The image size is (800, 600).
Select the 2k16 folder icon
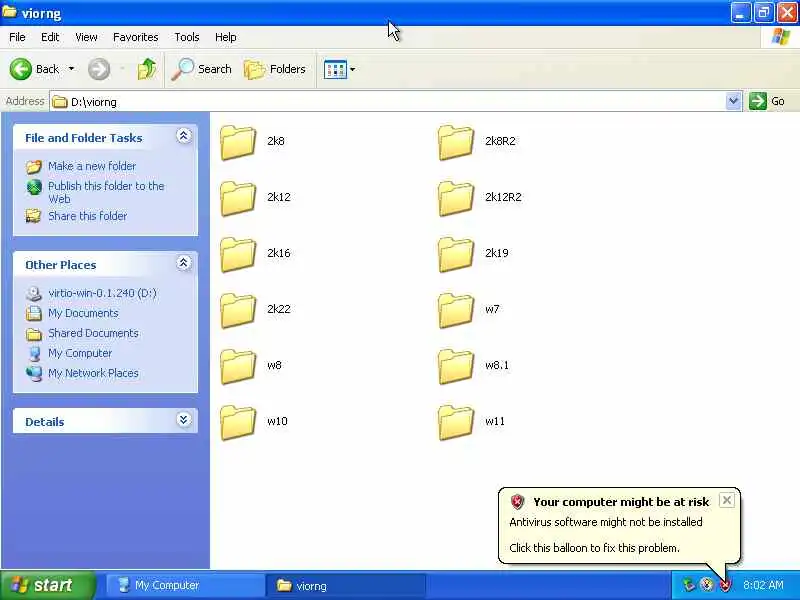point(238,255)
